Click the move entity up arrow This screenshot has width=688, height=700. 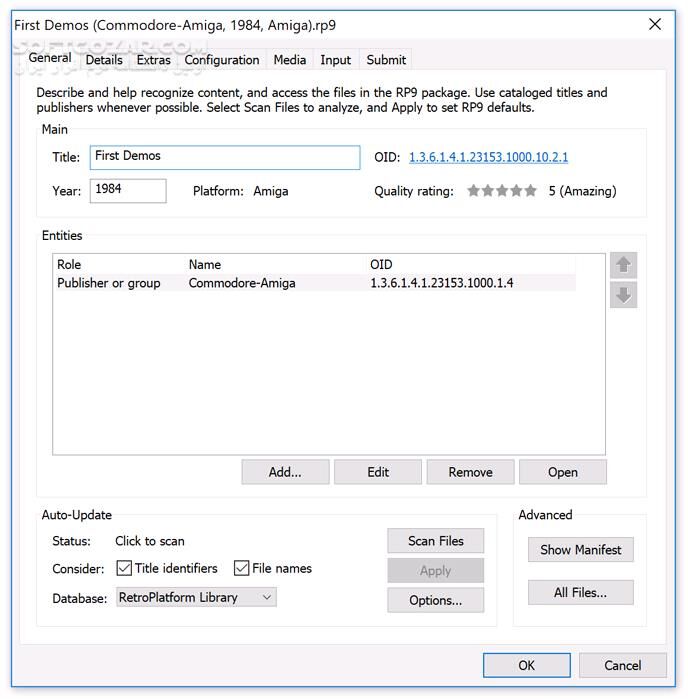pyautogui.click(x=623, y=265)
